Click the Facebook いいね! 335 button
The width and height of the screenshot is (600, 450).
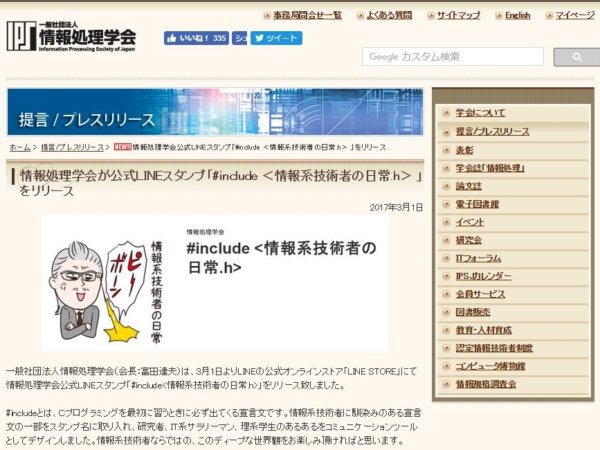196,38
